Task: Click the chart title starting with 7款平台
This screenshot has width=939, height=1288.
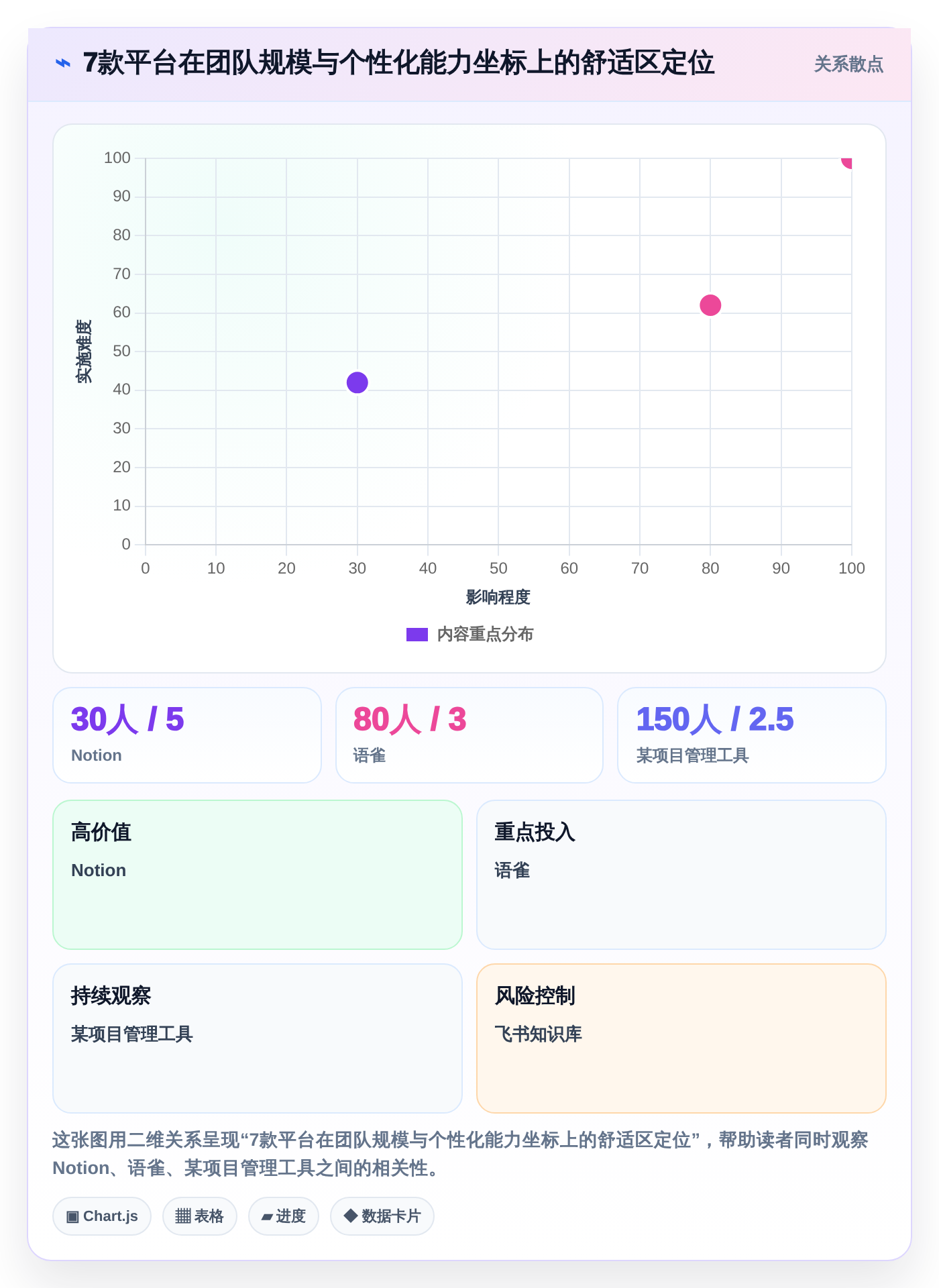Action: pos(398,63)
